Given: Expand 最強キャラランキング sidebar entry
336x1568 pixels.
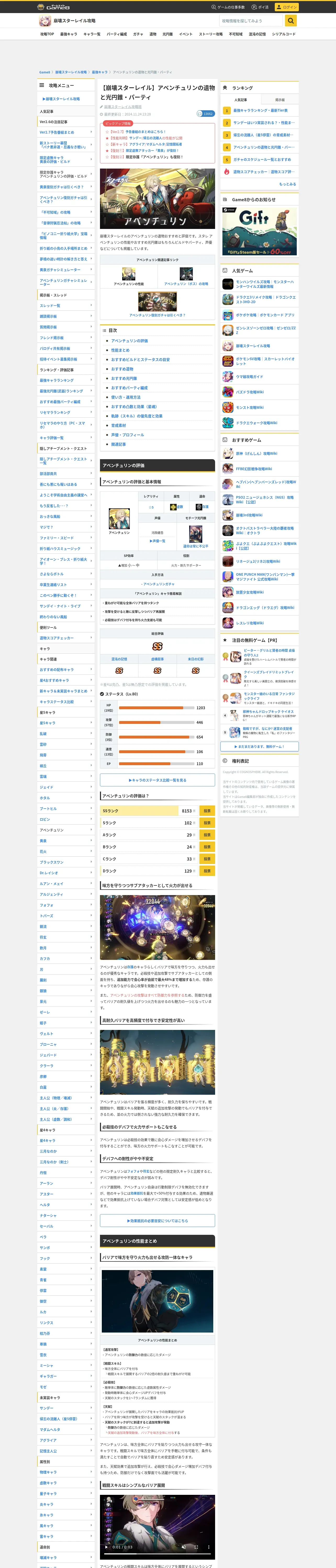Looking at the screenshot, I should (x=66, y=381).
